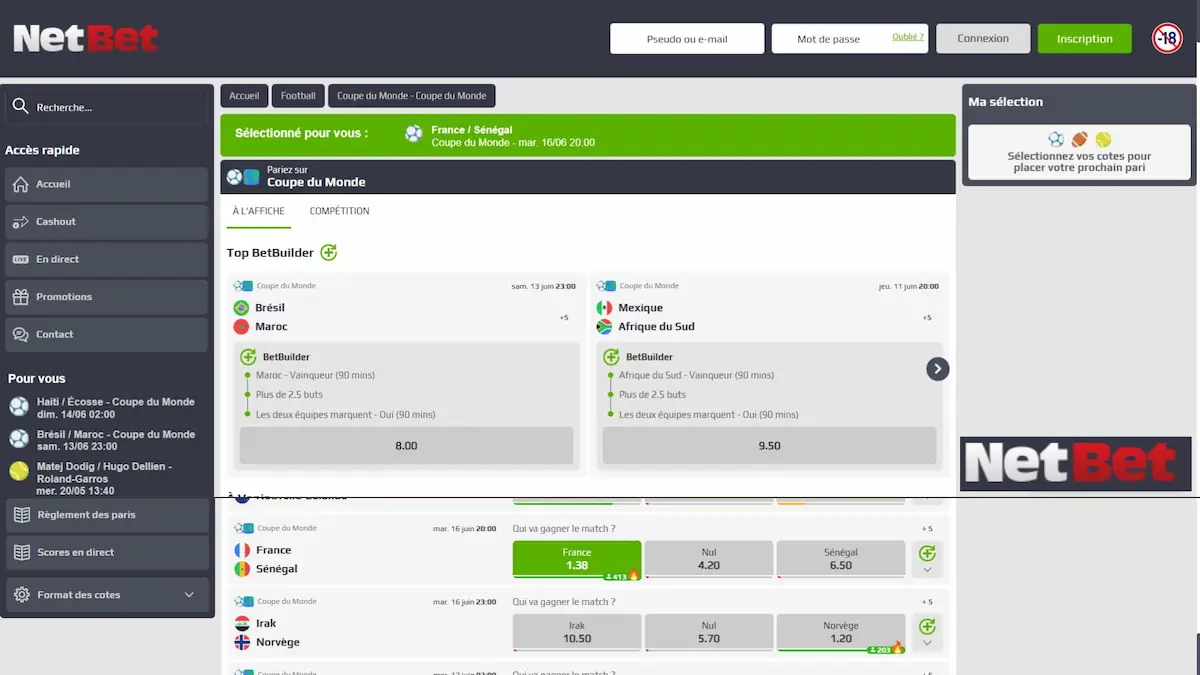Click the Brésil flag icon in BetBuilder card

click(241, 308)
